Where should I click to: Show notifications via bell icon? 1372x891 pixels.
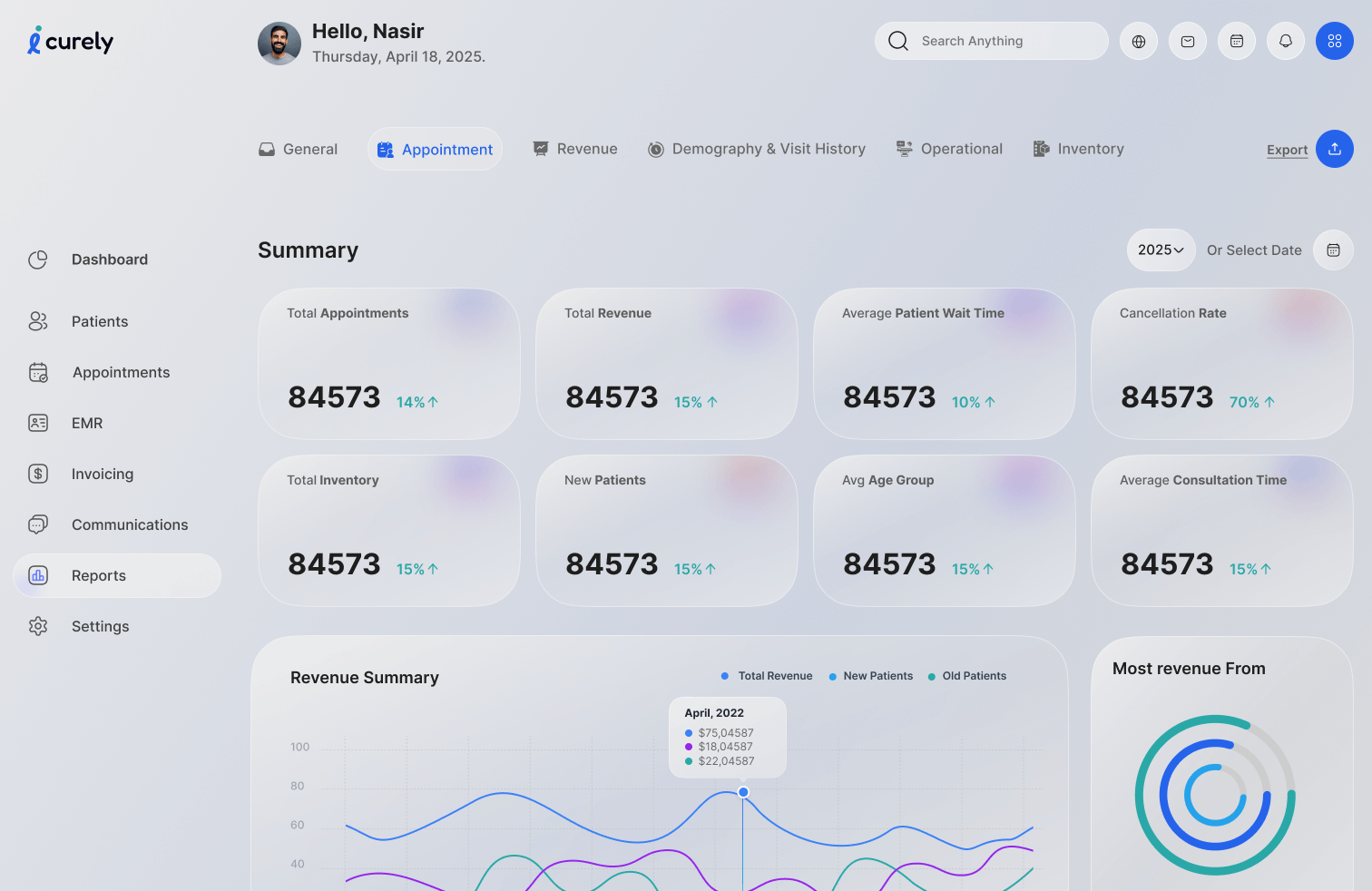tap(1286, 41)
